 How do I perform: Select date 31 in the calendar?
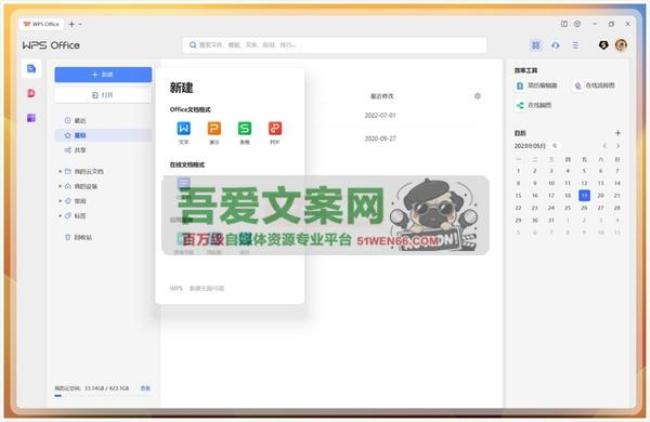pyautogui.click(x=551, y=220)
